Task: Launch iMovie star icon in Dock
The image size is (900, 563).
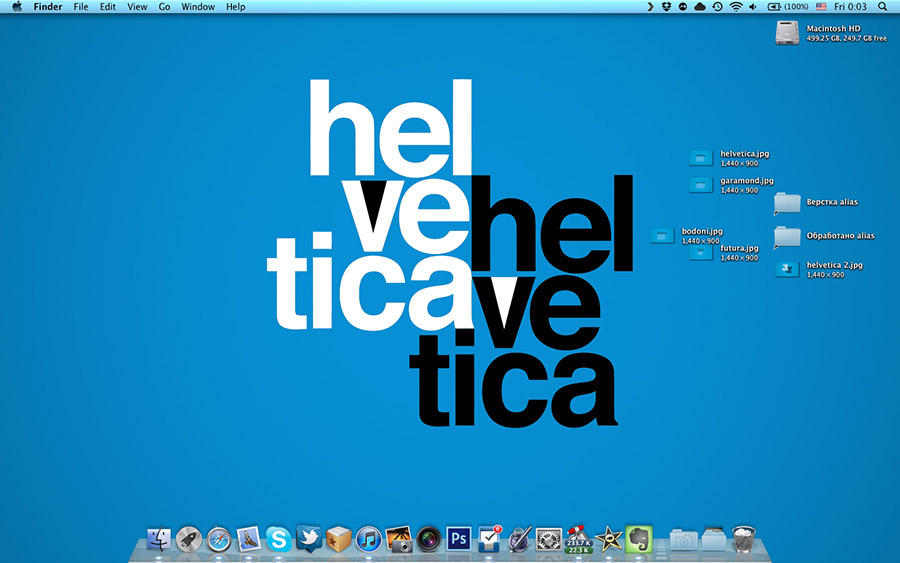Action: pos(608,539)
